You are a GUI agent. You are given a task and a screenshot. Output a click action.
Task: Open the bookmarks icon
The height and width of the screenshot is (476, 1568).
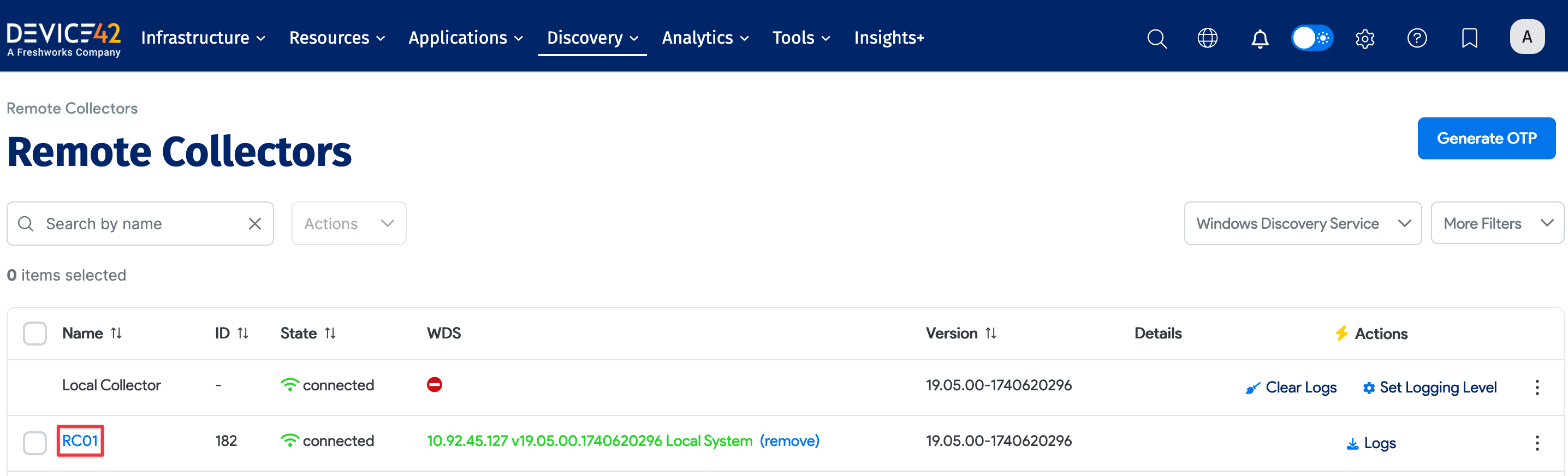tap(1469, 38)
